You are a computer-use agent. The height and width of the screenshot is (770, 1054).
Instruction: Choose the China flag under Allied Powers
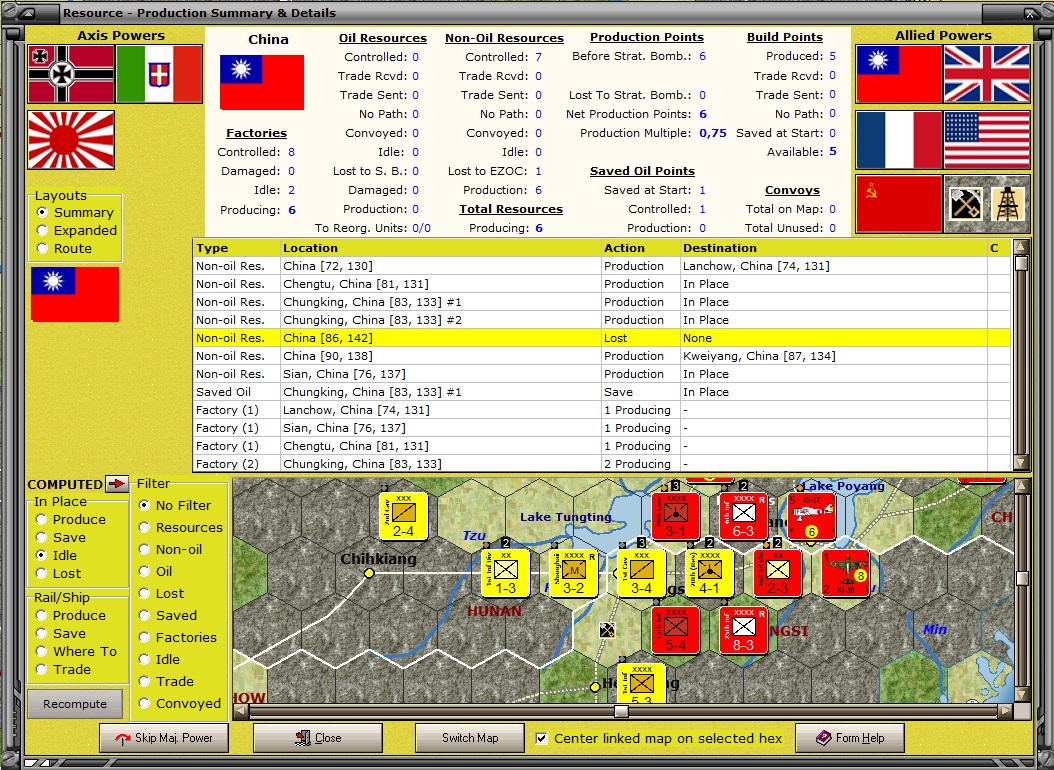(x=899, y=74)
